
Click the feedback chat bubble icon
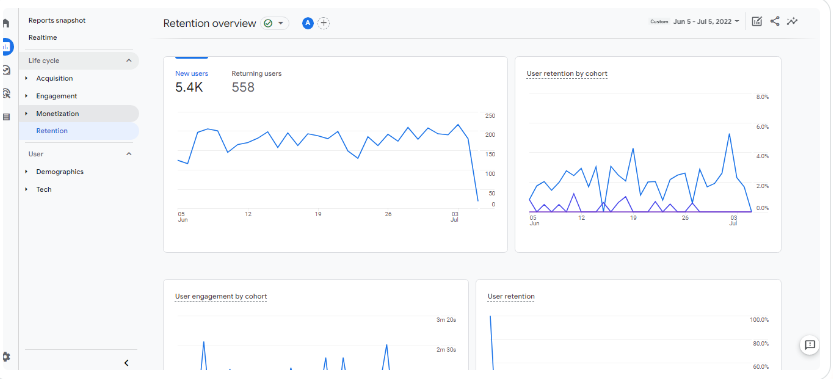(810, 345)
